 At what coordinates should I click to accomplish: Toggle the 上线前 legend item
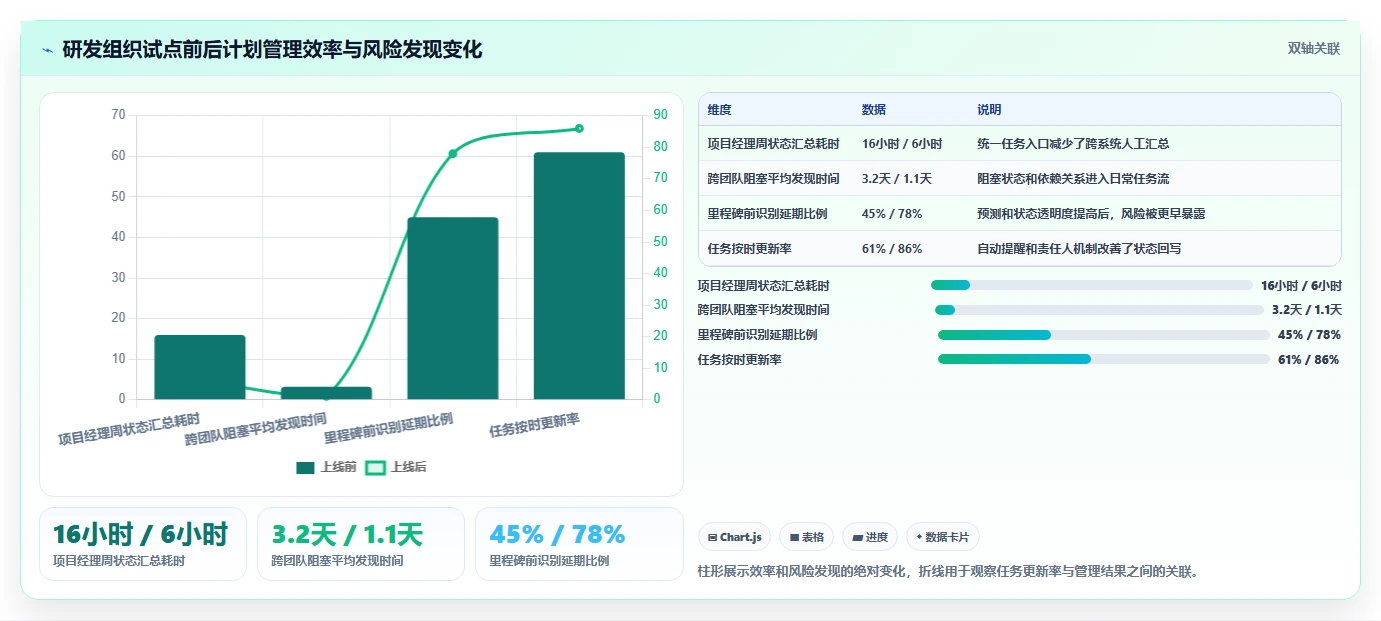coord(326,467)
